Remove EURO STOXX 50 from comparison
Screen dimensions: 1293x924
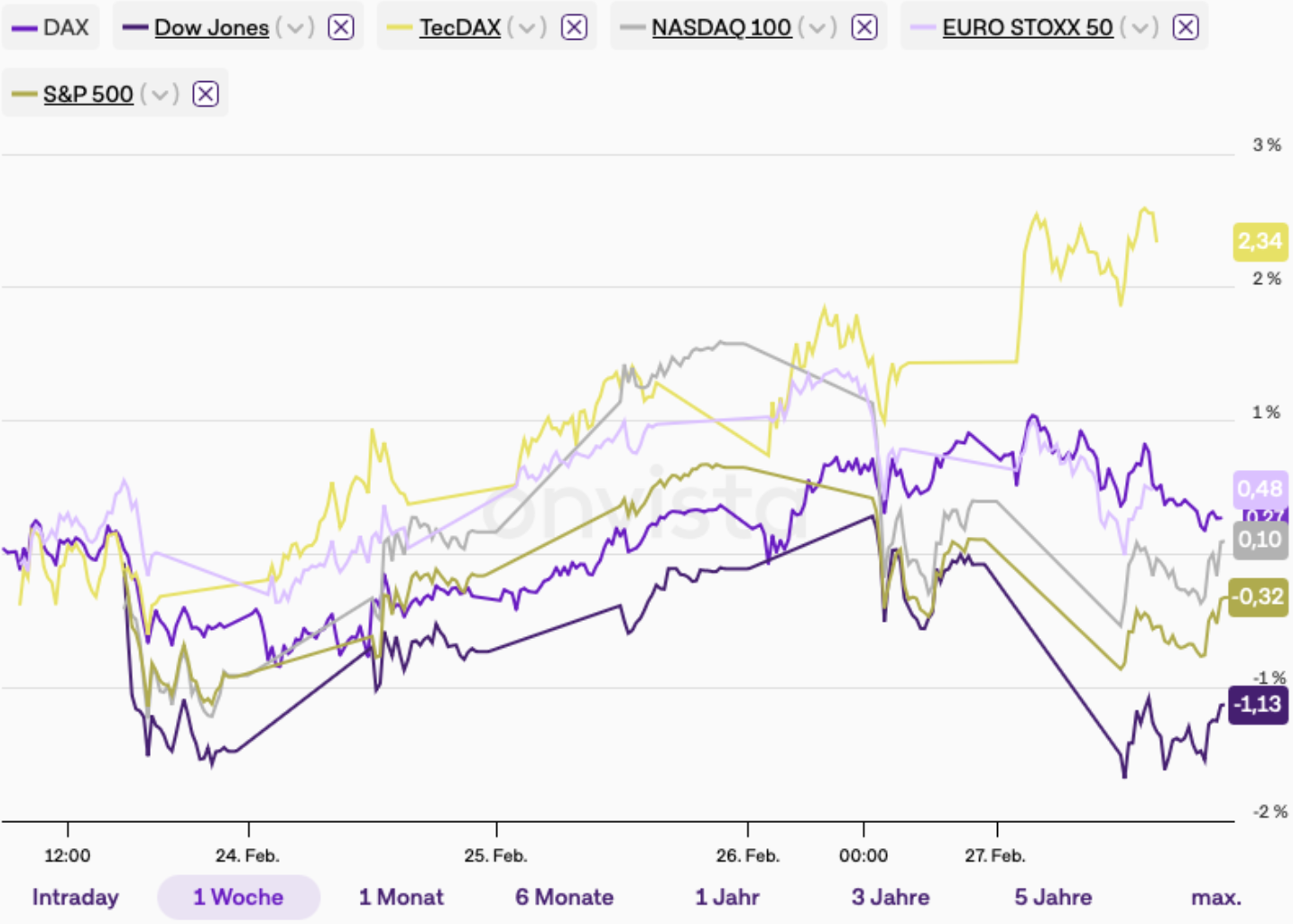click(1186, 28)
